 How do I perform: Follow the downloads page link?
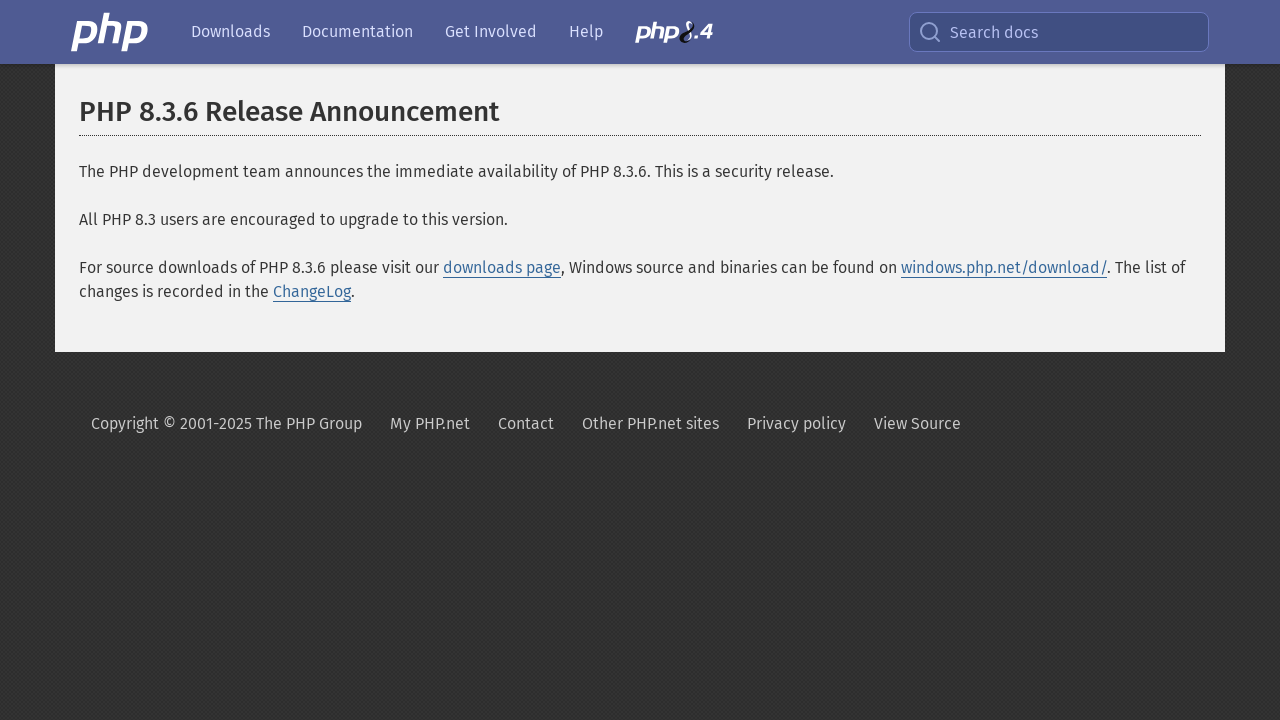501,268
